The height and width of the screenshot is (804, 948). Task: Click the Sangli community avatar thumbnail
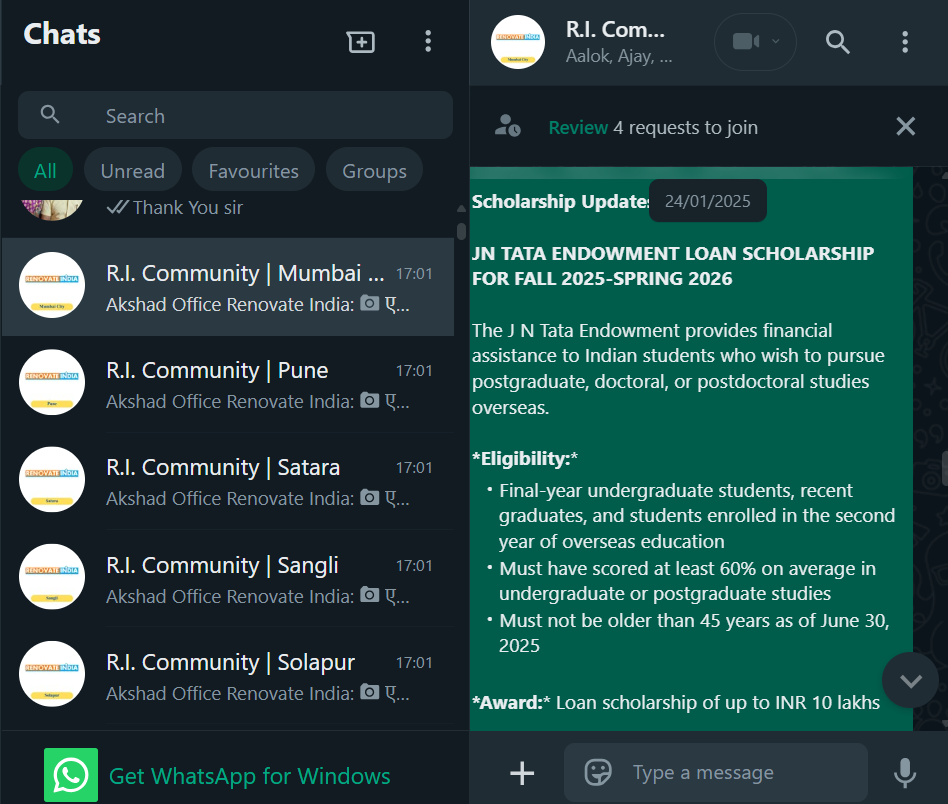coord(52,577)
